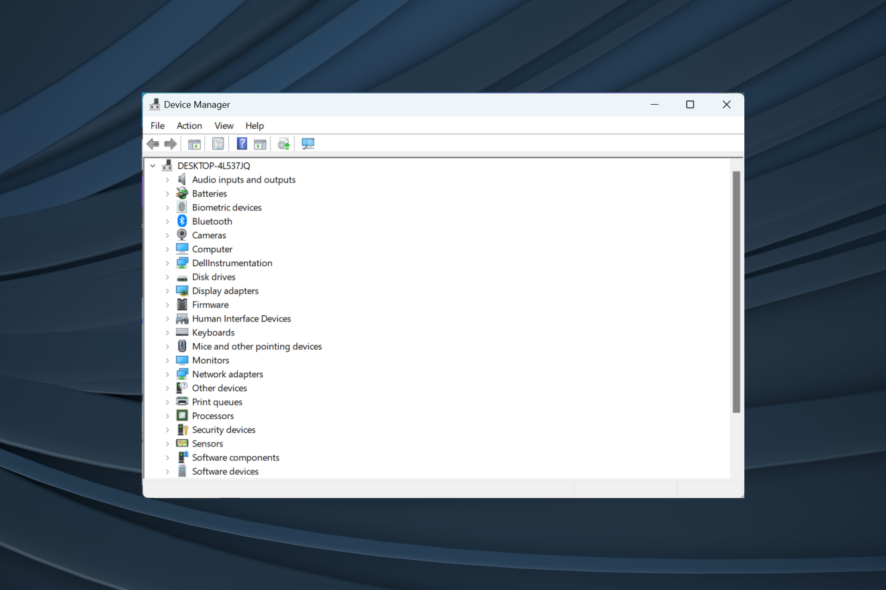886x590 pixels.
Task: Select the Sensors icon
Action: [x=182, y=443]
